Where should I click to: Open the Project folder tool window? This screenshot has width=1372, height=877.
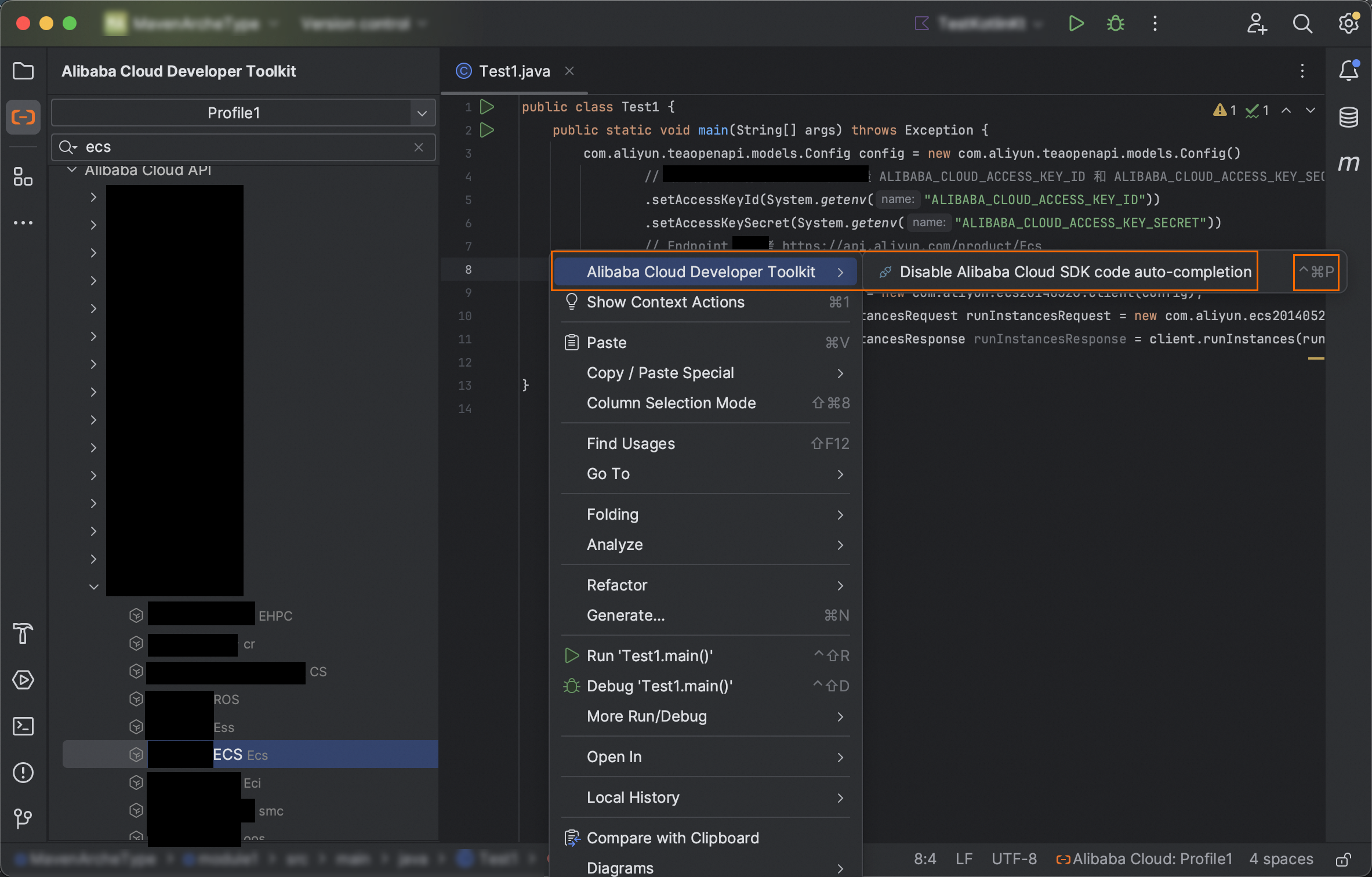point(23,71)
